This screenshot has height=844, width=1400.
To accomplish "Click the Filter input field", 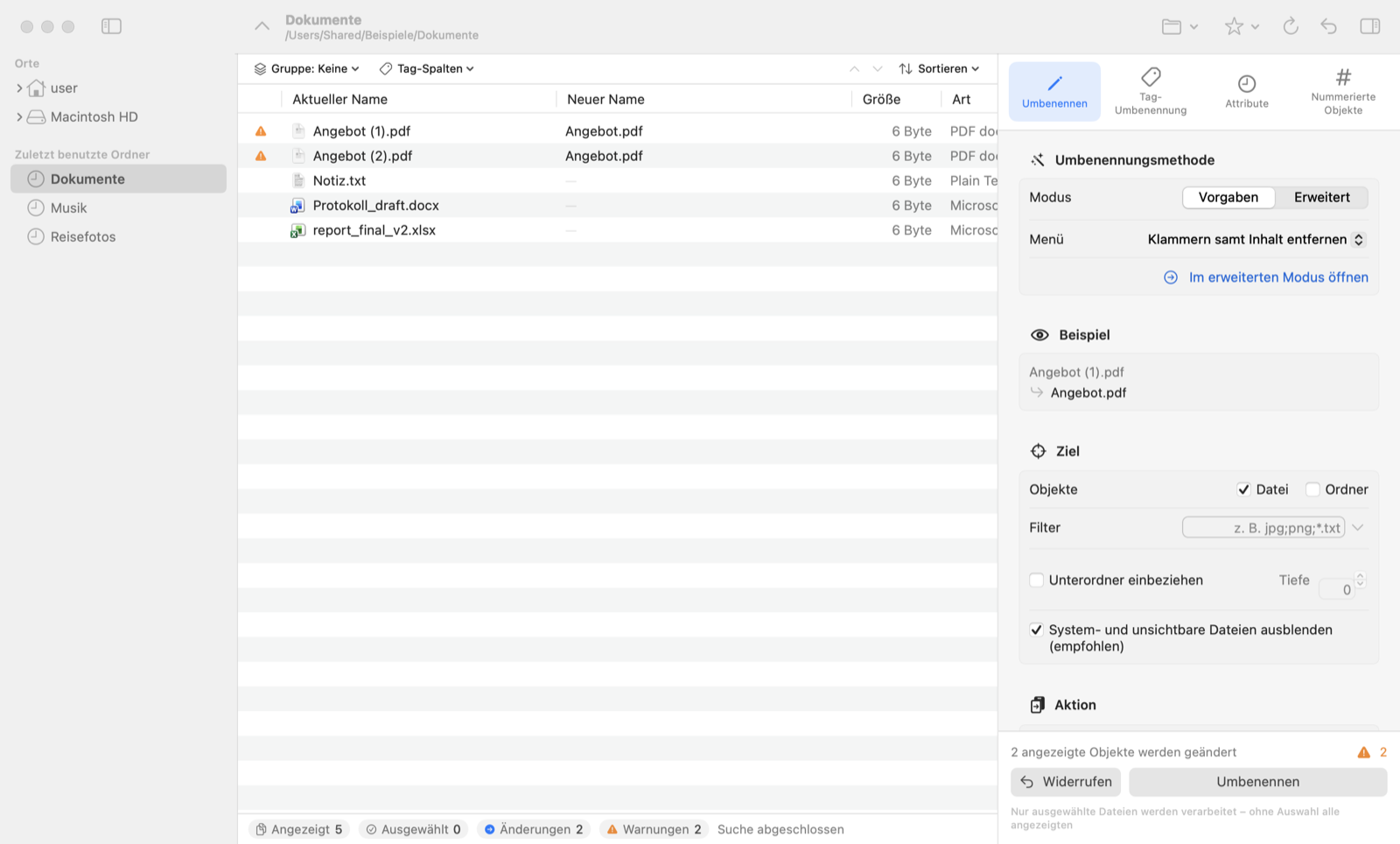I will click(x=1263, y=528).
